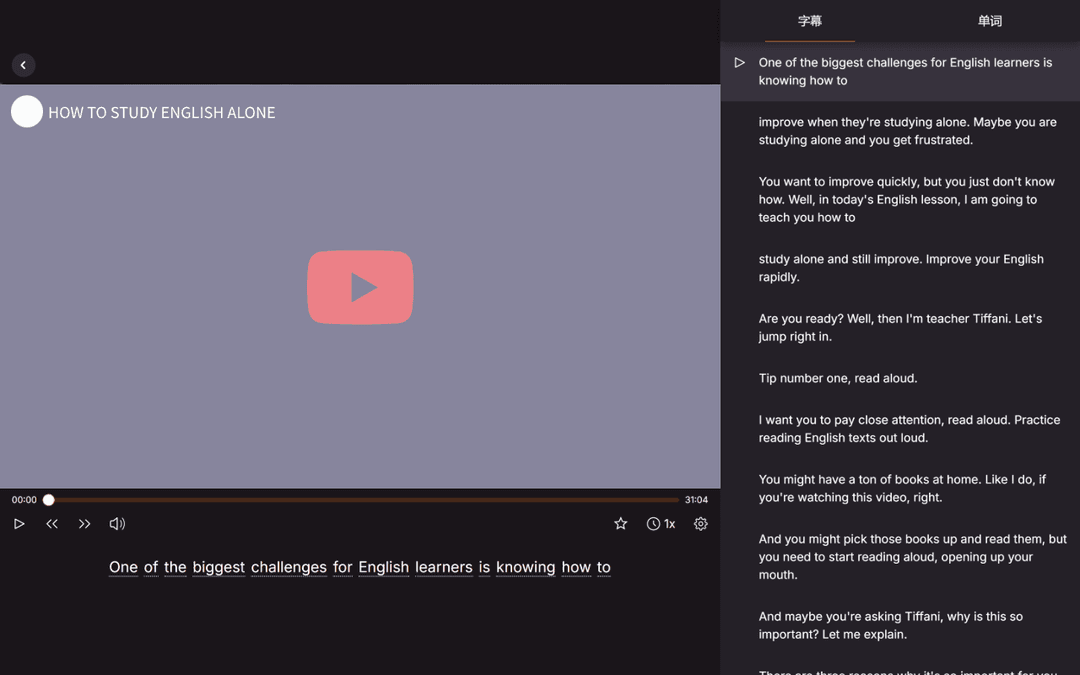Click the red YouTube play button

pyautogui.click(x=360, y=287)
